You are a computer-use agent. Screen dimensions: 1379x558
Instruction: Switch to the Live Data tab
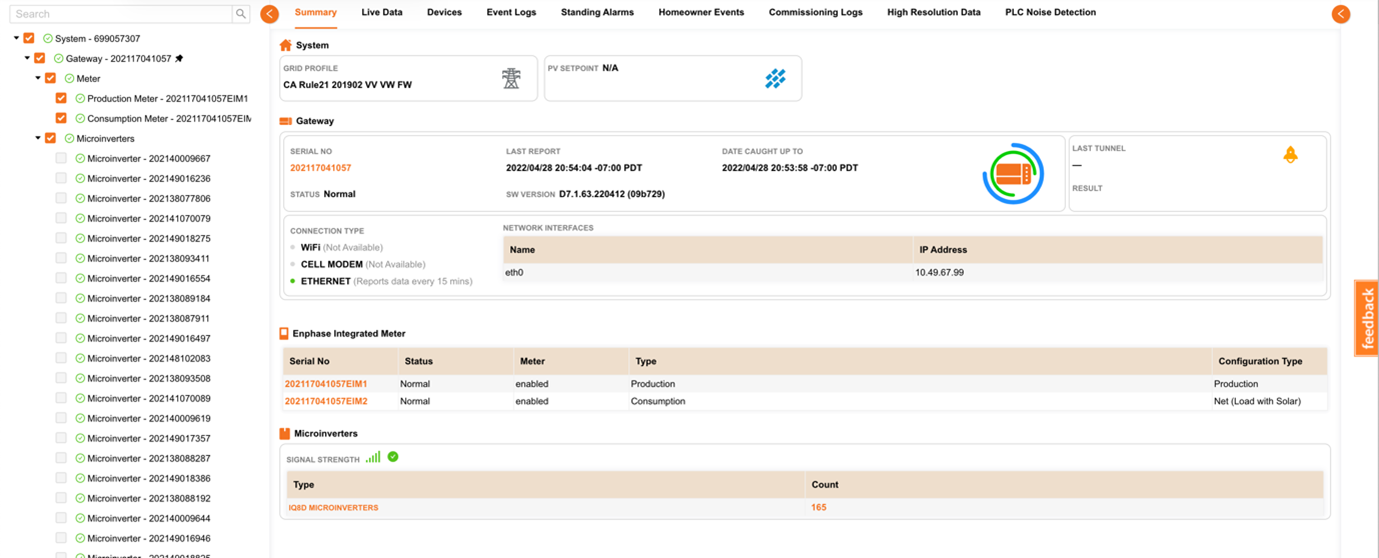coord(382,13)
